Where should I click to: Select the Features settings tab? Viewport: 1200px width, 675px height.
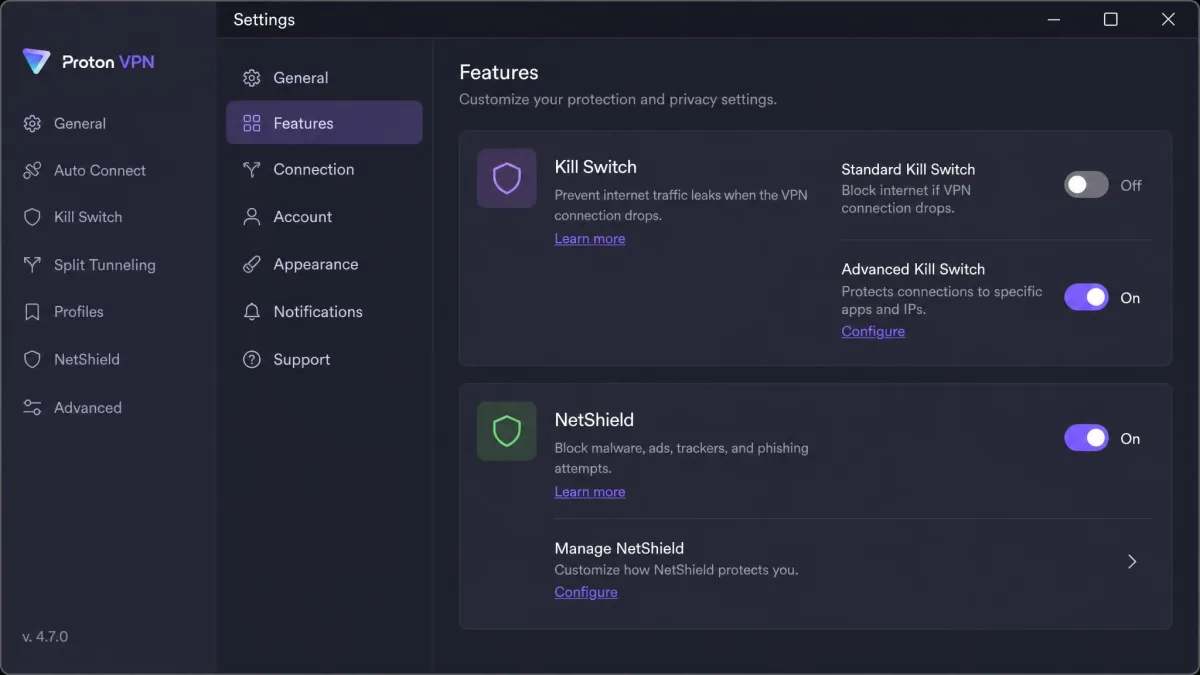tap(324, 123)
